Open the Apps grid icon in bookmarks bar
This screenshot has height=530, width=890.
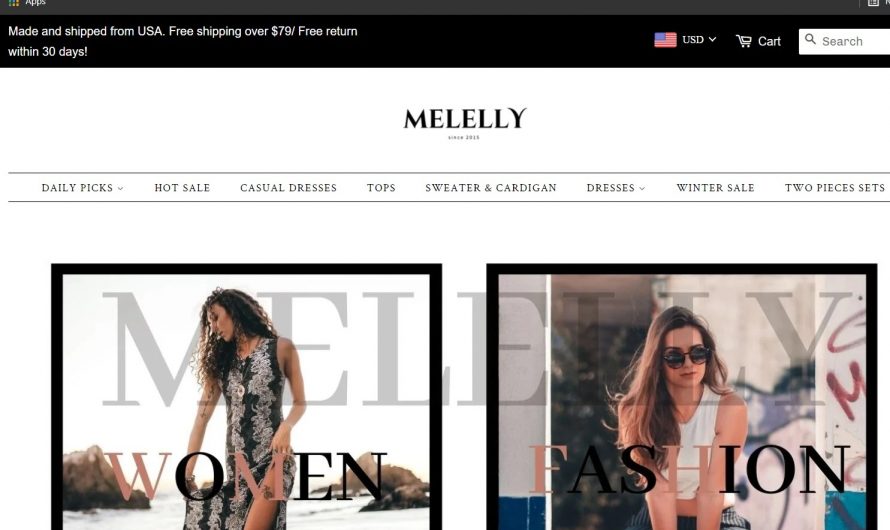point(14,3)
